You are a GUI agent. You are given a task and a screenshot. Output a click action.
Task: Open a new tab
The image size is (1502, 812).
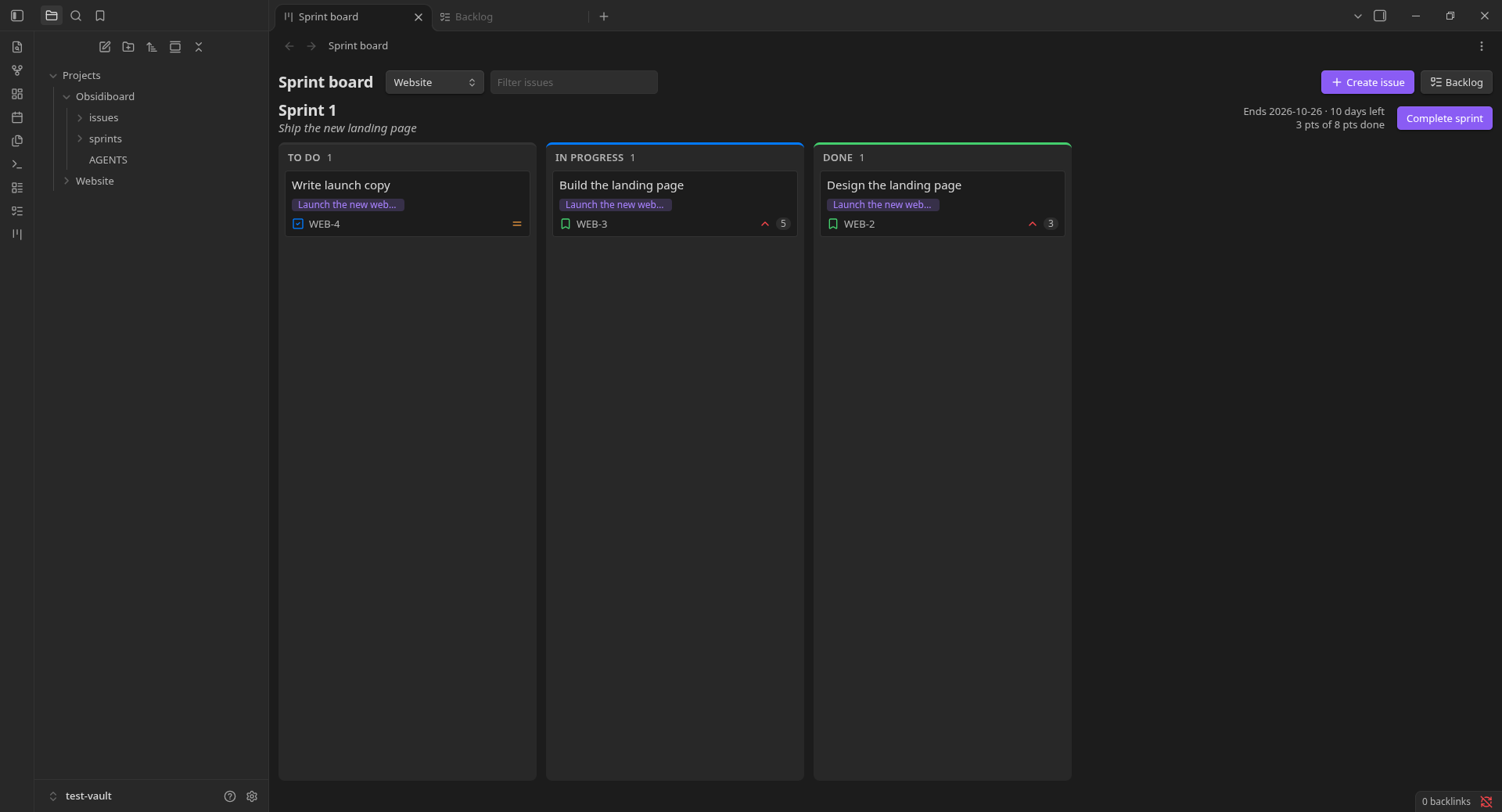[x=604, y=16]
